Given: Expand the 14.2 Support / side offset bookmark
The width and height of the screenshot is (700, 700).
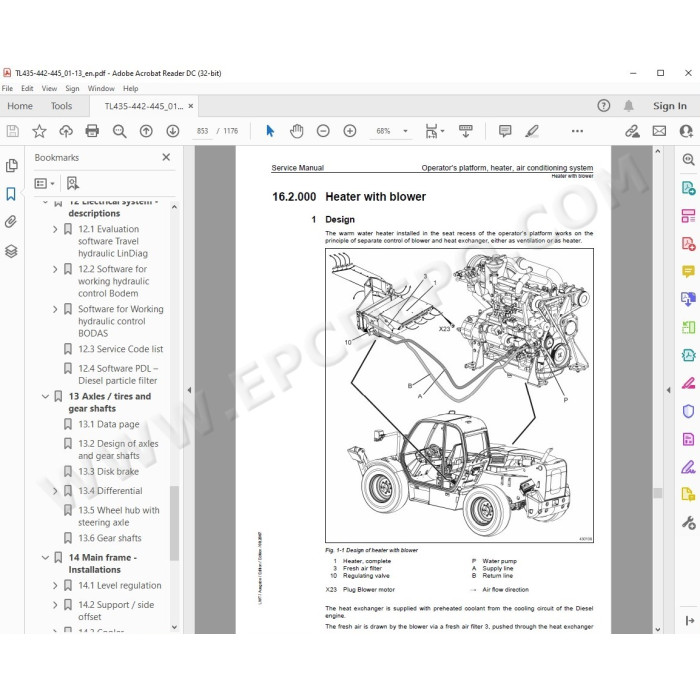Looking at the screenshot, I should 55,605.
